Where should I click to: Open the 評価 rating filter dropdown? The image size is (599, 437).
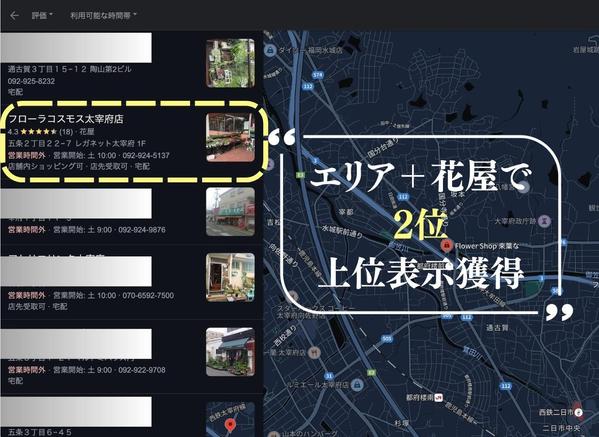click(42, 15)
